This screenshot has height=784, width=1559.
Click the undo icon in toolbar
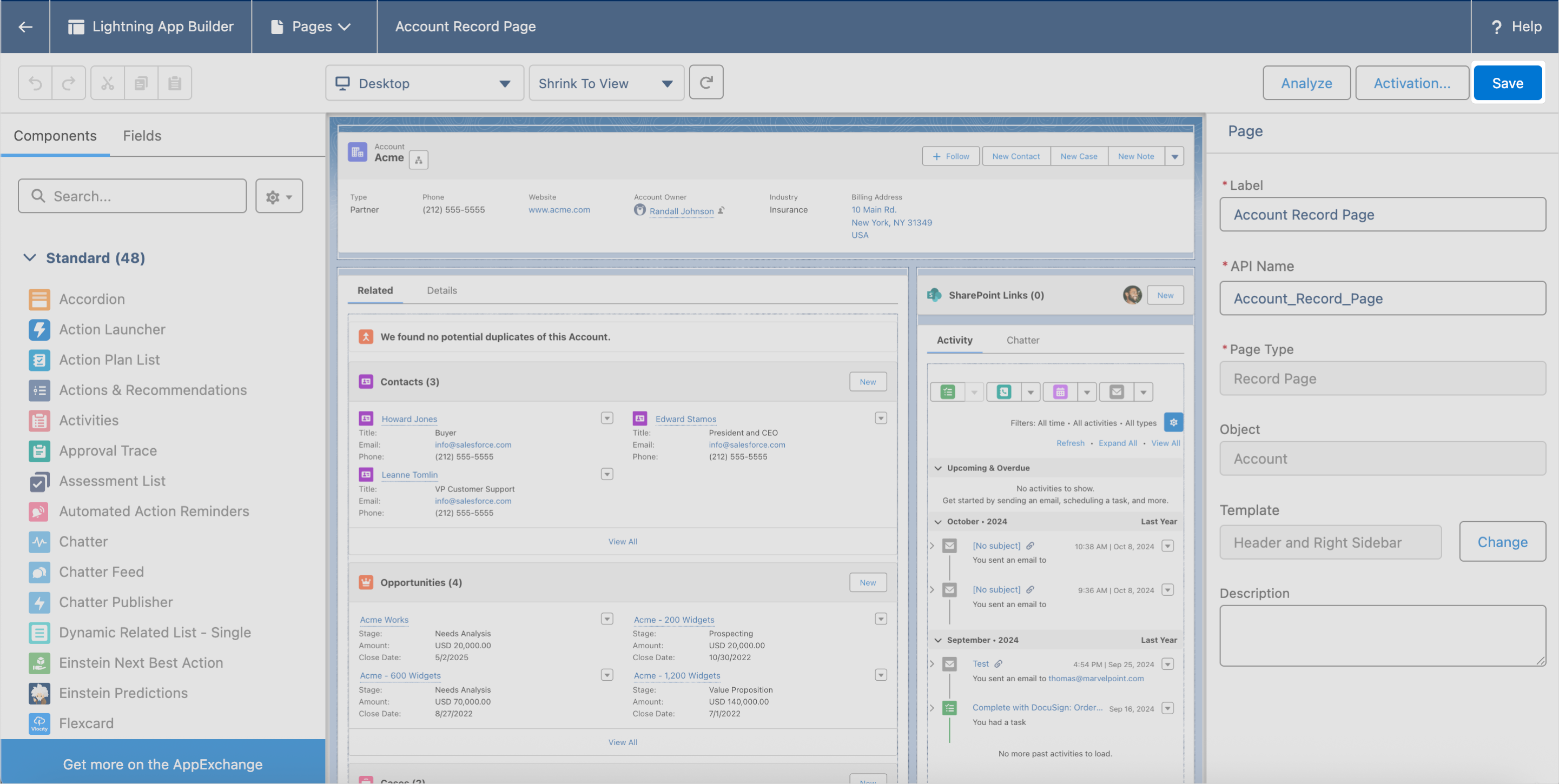[x=35, y=83]
